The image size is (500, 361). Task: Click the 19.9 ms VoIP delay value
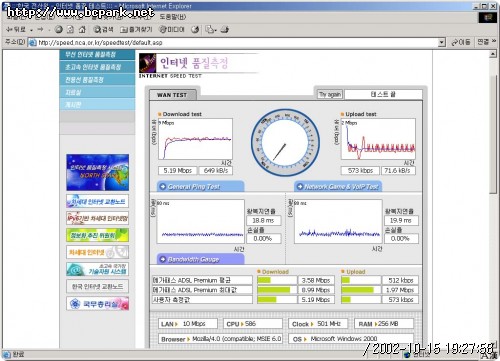[401, 220]
